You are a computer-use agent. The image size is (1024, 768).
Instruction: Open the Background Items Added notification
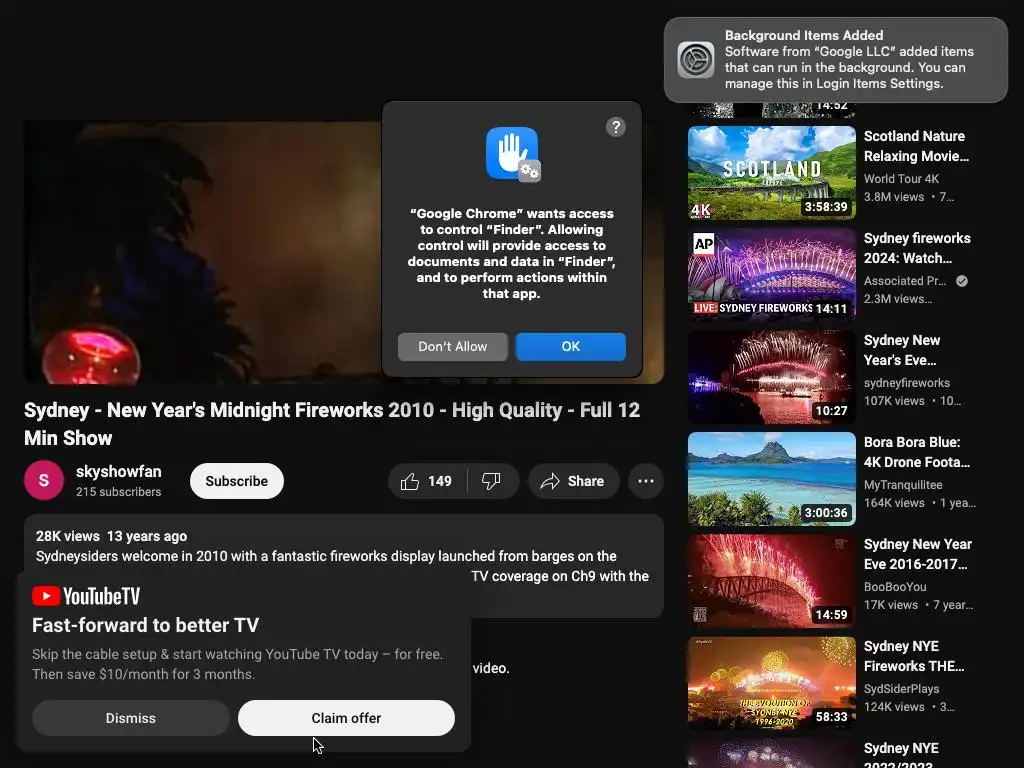point(836,59)
